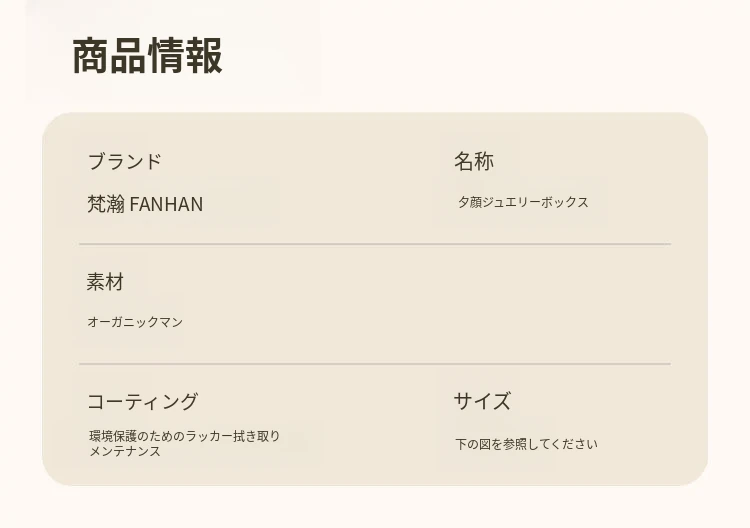The image size is (750, 528).
Task: Click the メンテナンス text line
Action: tap(125, 451)
